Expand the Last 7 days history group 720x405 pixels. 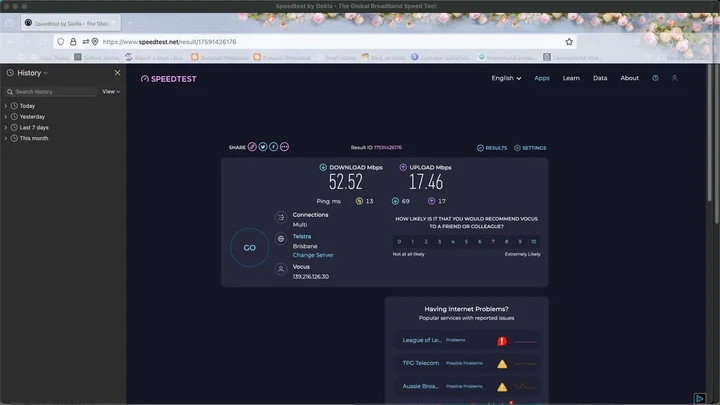(33, 127)
